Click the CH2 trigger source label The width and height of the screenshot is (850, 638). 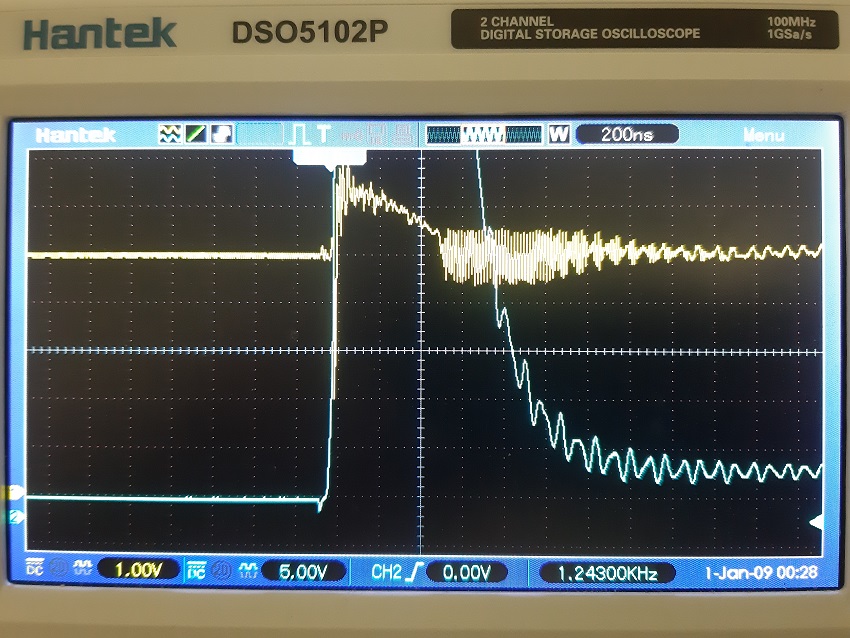coord(387,572)
